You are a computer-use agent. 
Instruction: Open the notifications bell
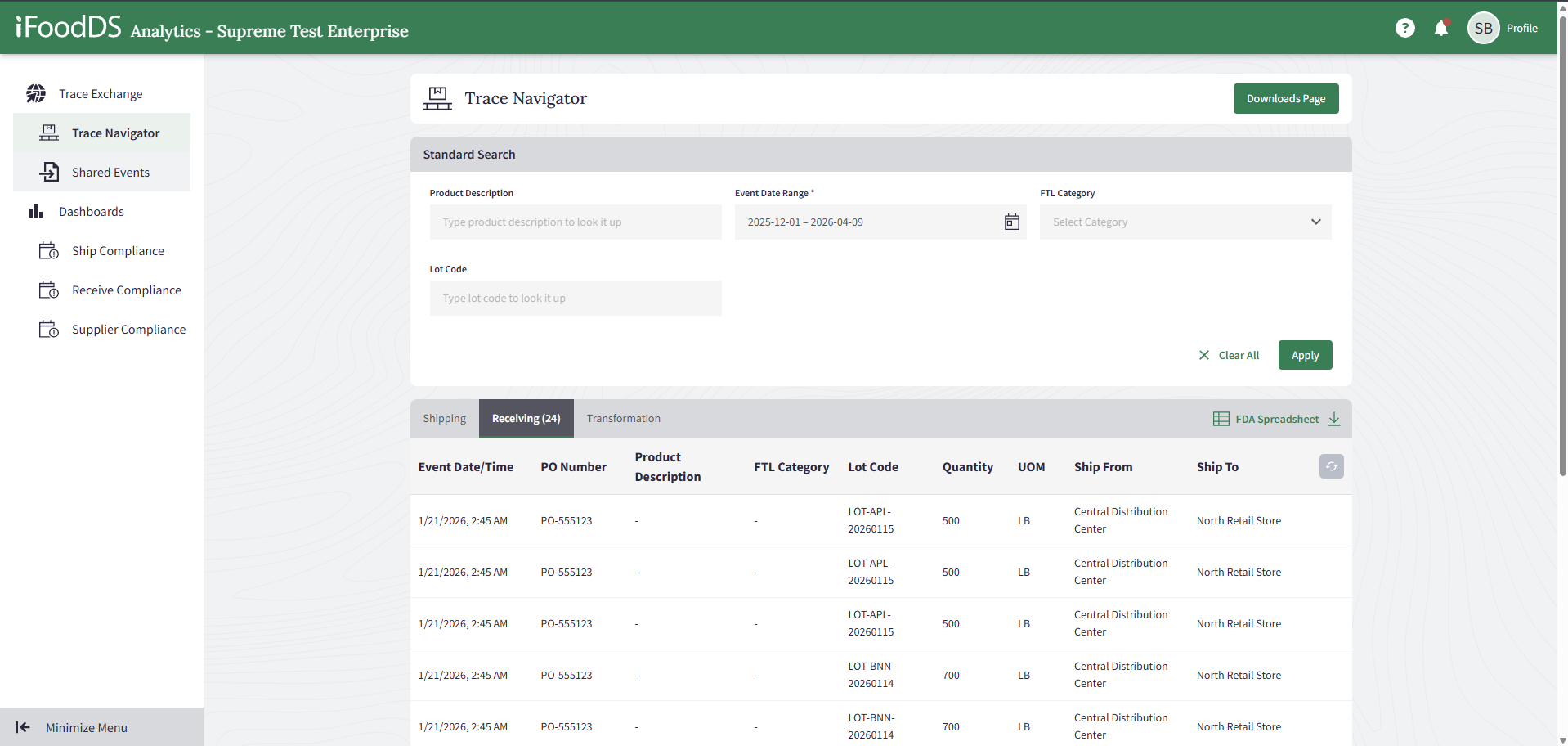1440,28
